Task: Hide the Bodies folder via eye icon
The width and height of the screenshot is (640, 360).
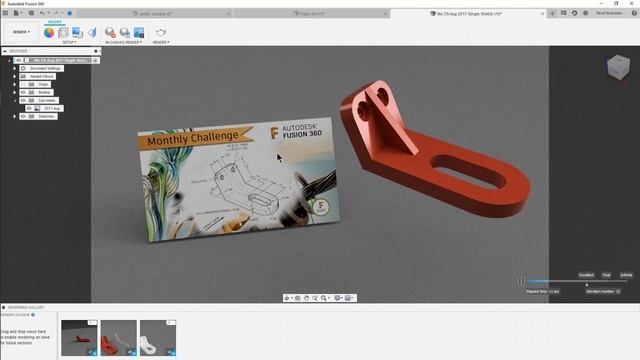Action: tap(23, 92)
